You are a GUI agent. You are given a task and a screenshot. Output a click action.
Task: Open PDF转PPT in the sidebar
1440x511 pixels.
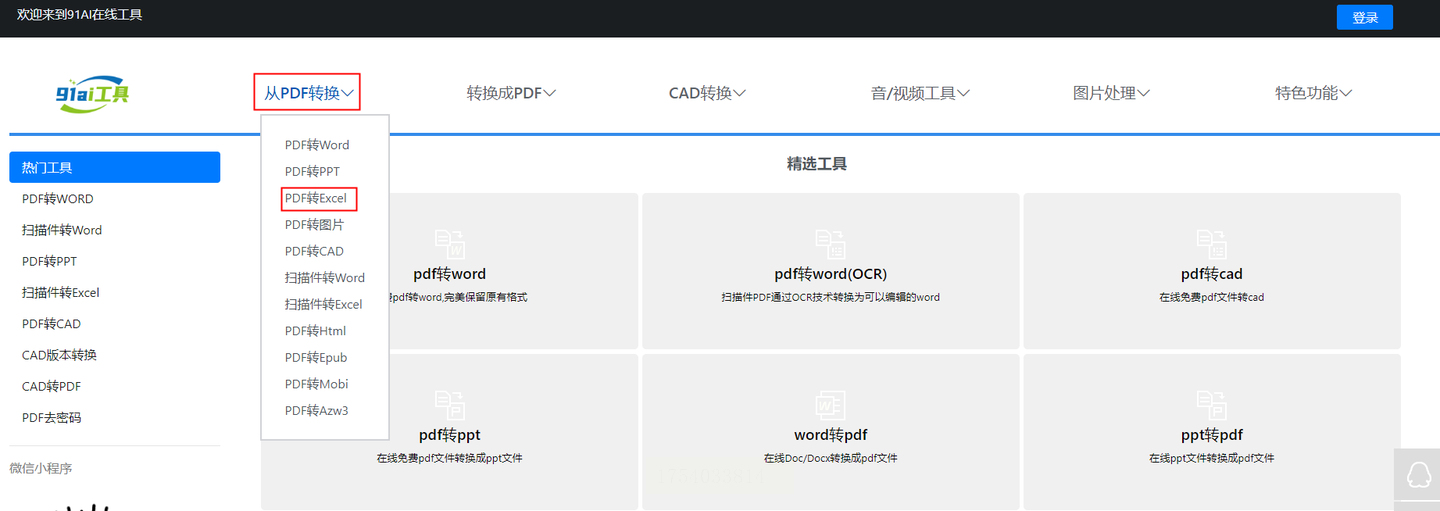[50, 261]
